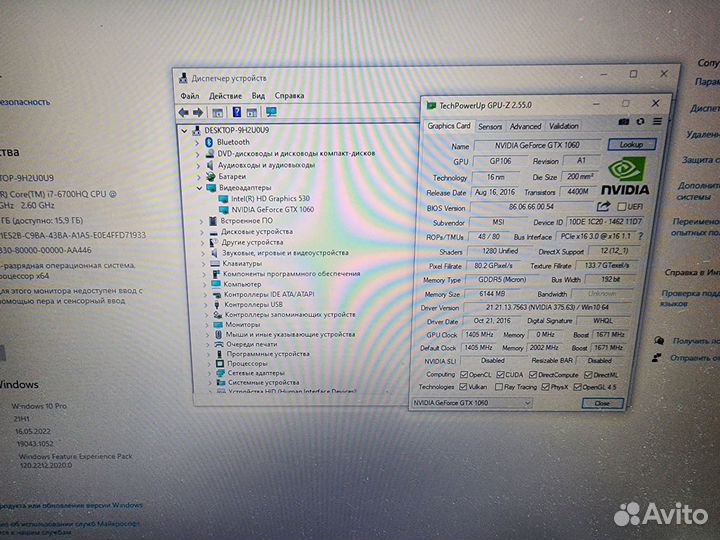Screen dimensions: 720x540
Task: Click the forward arrow in Device Manager toolbar
Action: pos(198,112)
